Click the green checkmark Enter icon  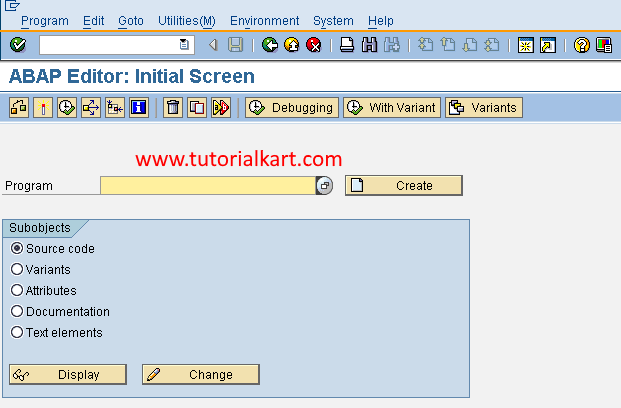tap(18, 45)
